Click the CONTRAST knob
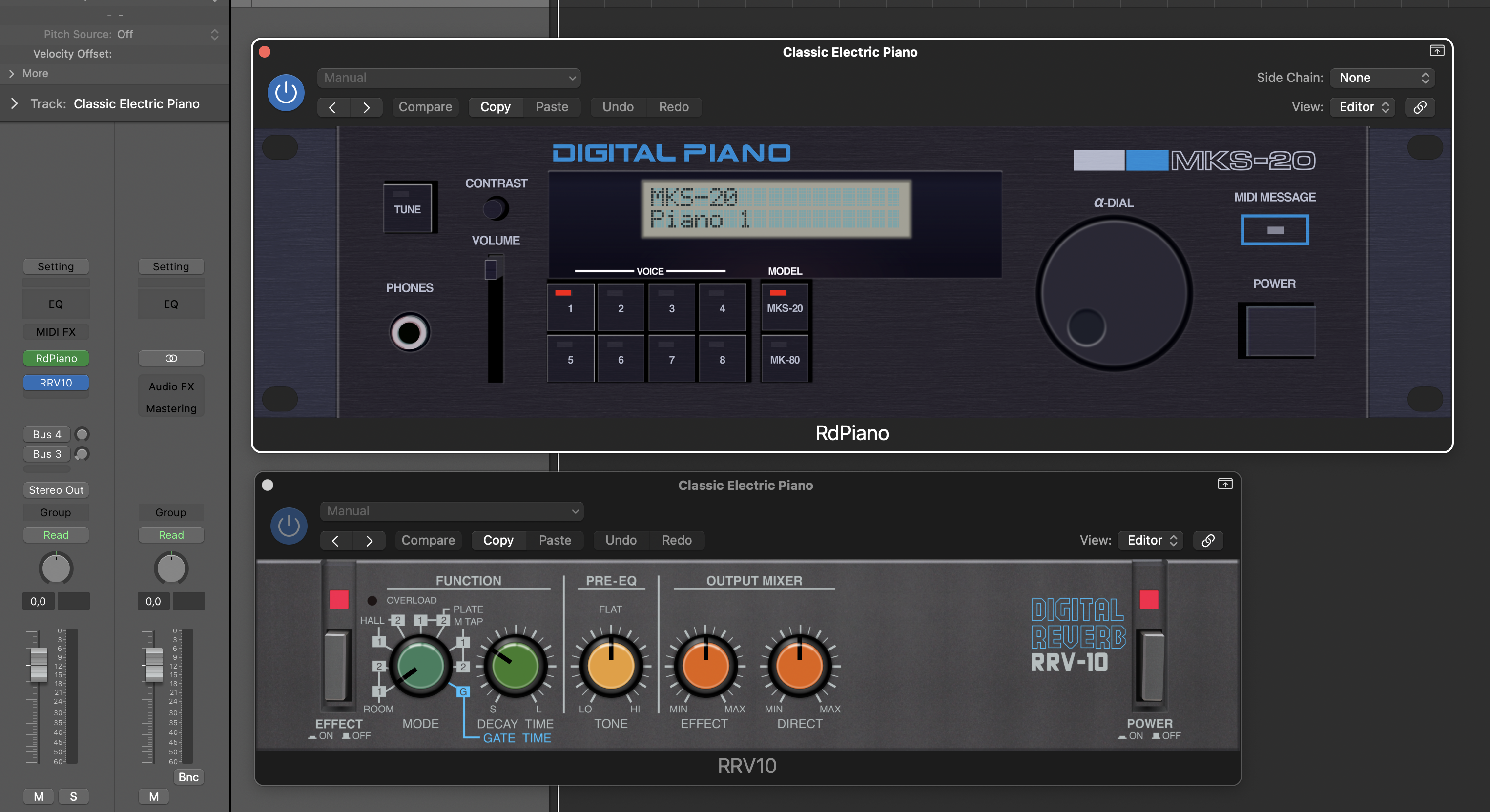 point(495,208)
